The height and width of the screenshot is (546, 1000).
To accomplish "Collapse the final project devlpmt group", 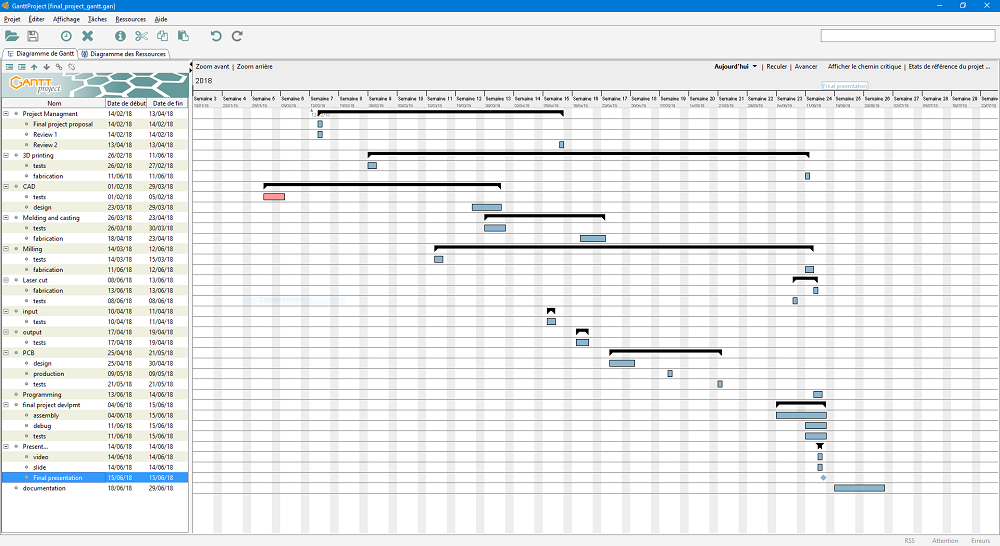I will 6,404.
